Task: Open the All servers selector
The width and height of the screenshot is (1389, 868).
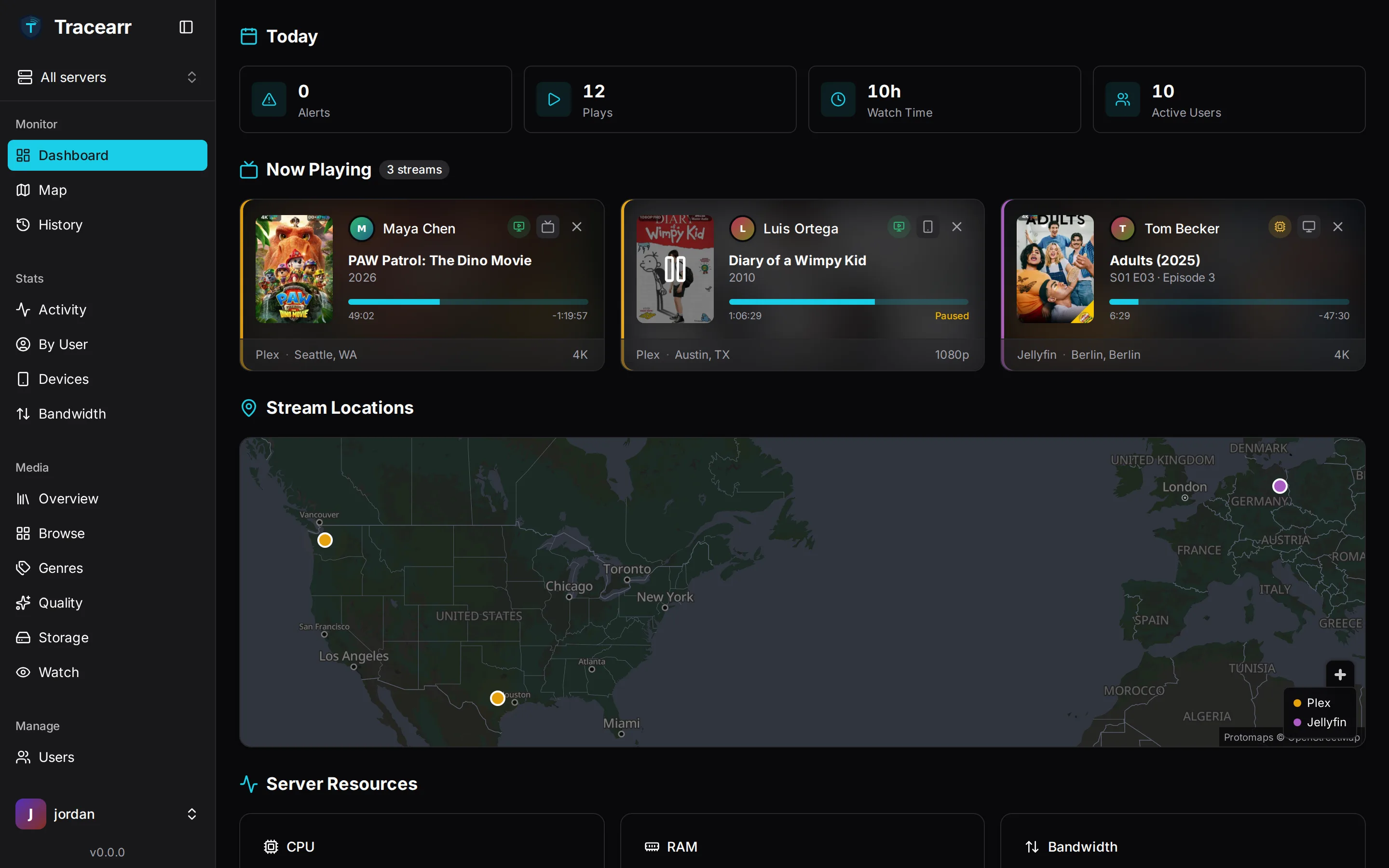Action: click(108, 77)
